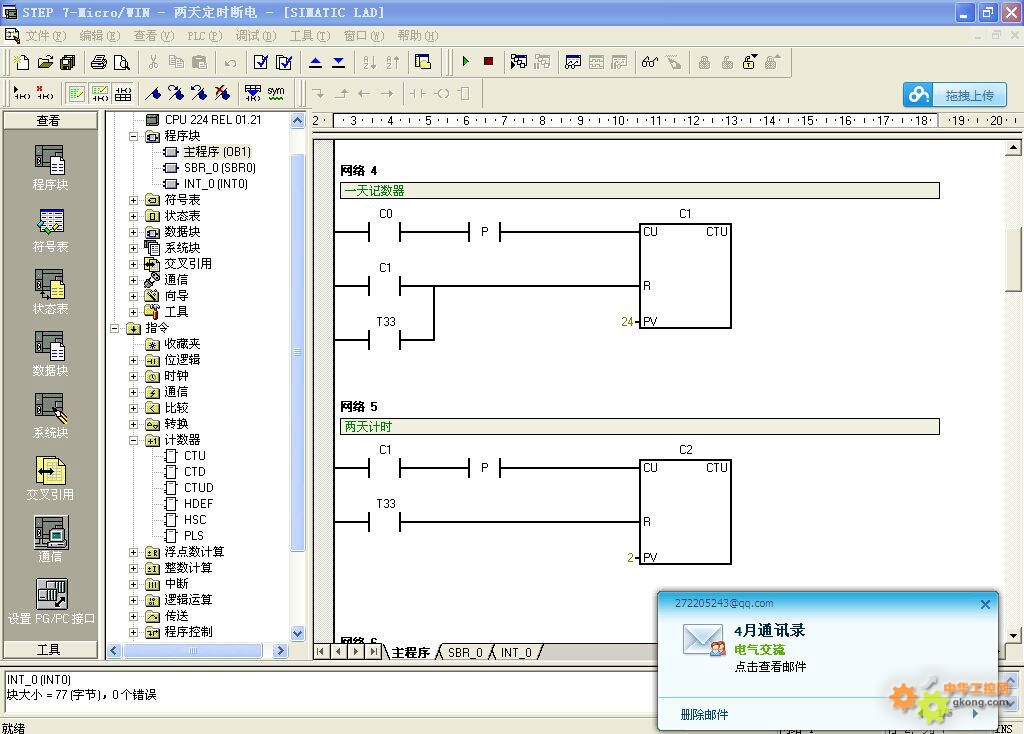Open Communications in view bar
1024x734 pixels.
50,539
